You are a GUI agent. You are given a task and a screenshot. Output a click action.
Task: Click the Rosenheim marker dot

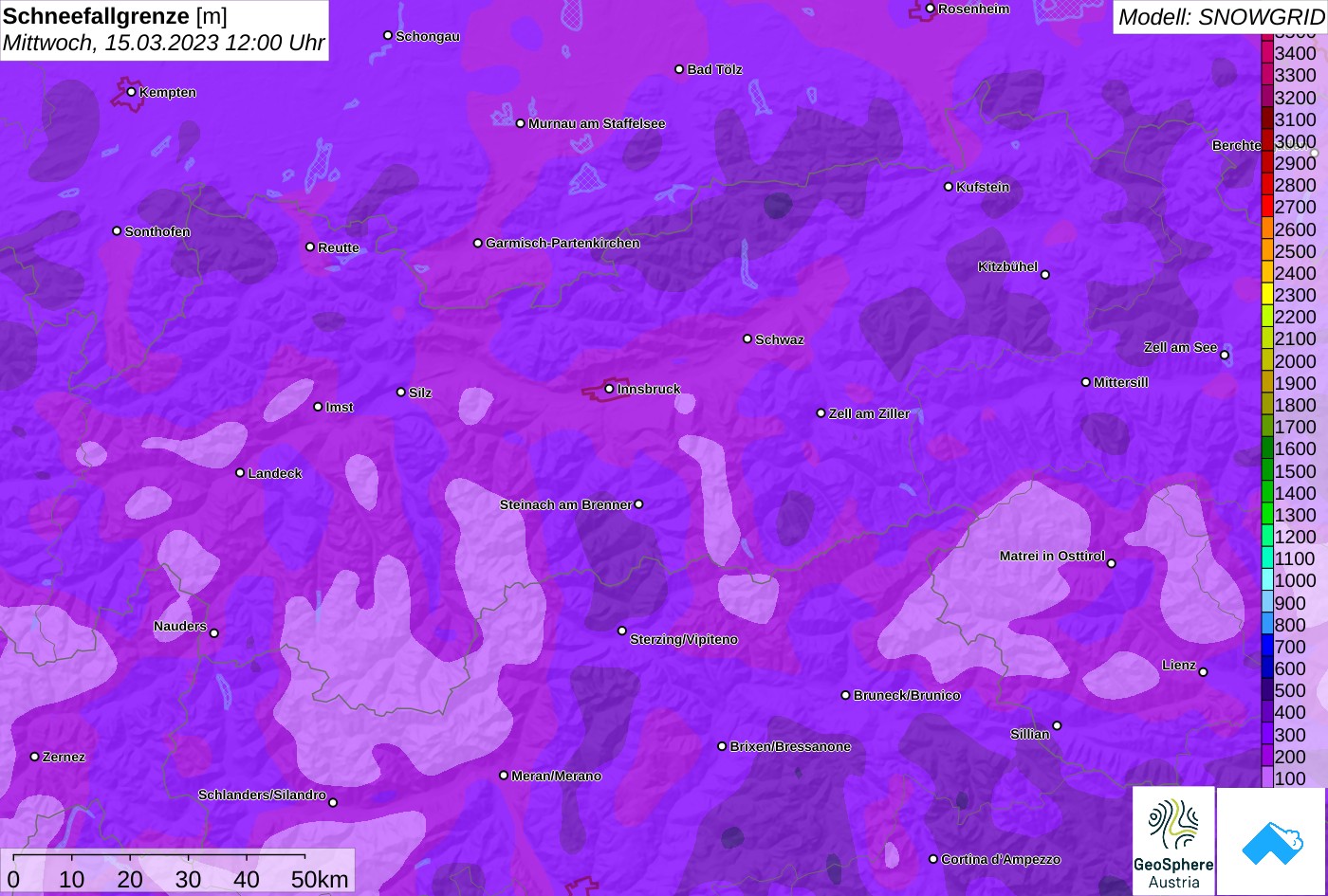931,9
